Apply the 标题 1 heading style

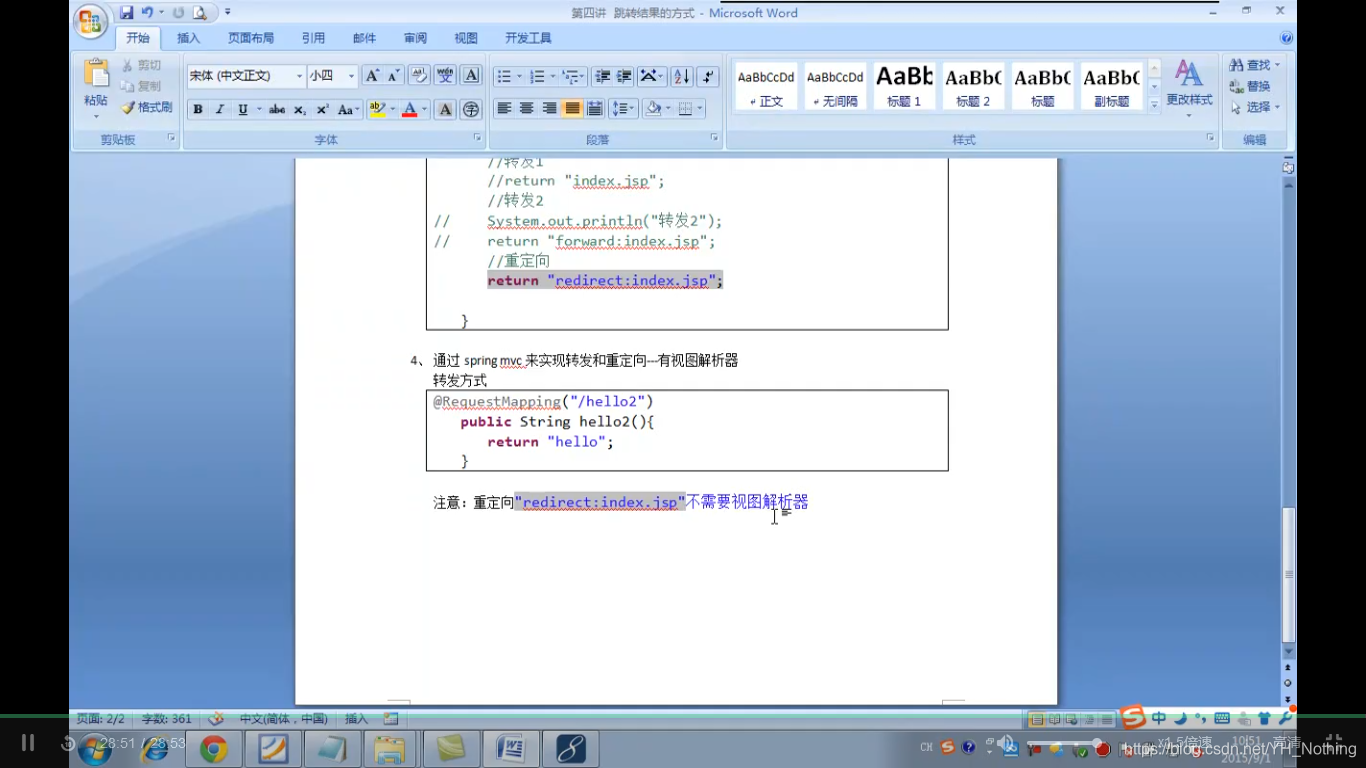(x=904, y=86)
